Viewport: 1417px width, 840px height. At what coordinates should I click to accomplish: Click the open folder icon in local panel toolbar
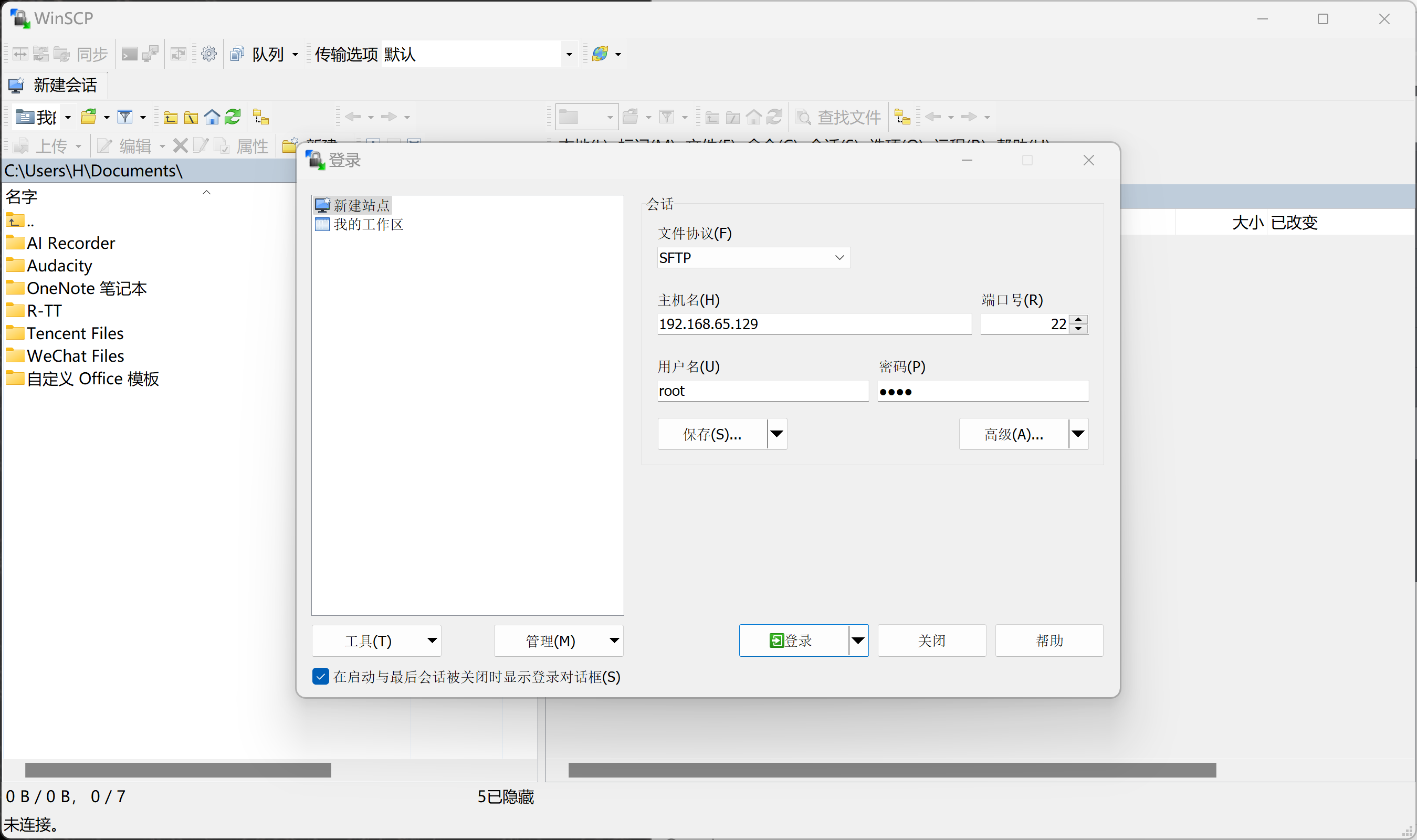tap(89, 117)
